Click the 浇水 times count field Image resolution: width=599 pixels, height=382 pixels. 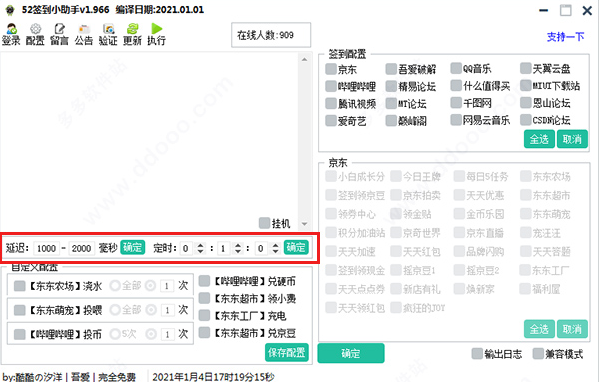point(167,286)
